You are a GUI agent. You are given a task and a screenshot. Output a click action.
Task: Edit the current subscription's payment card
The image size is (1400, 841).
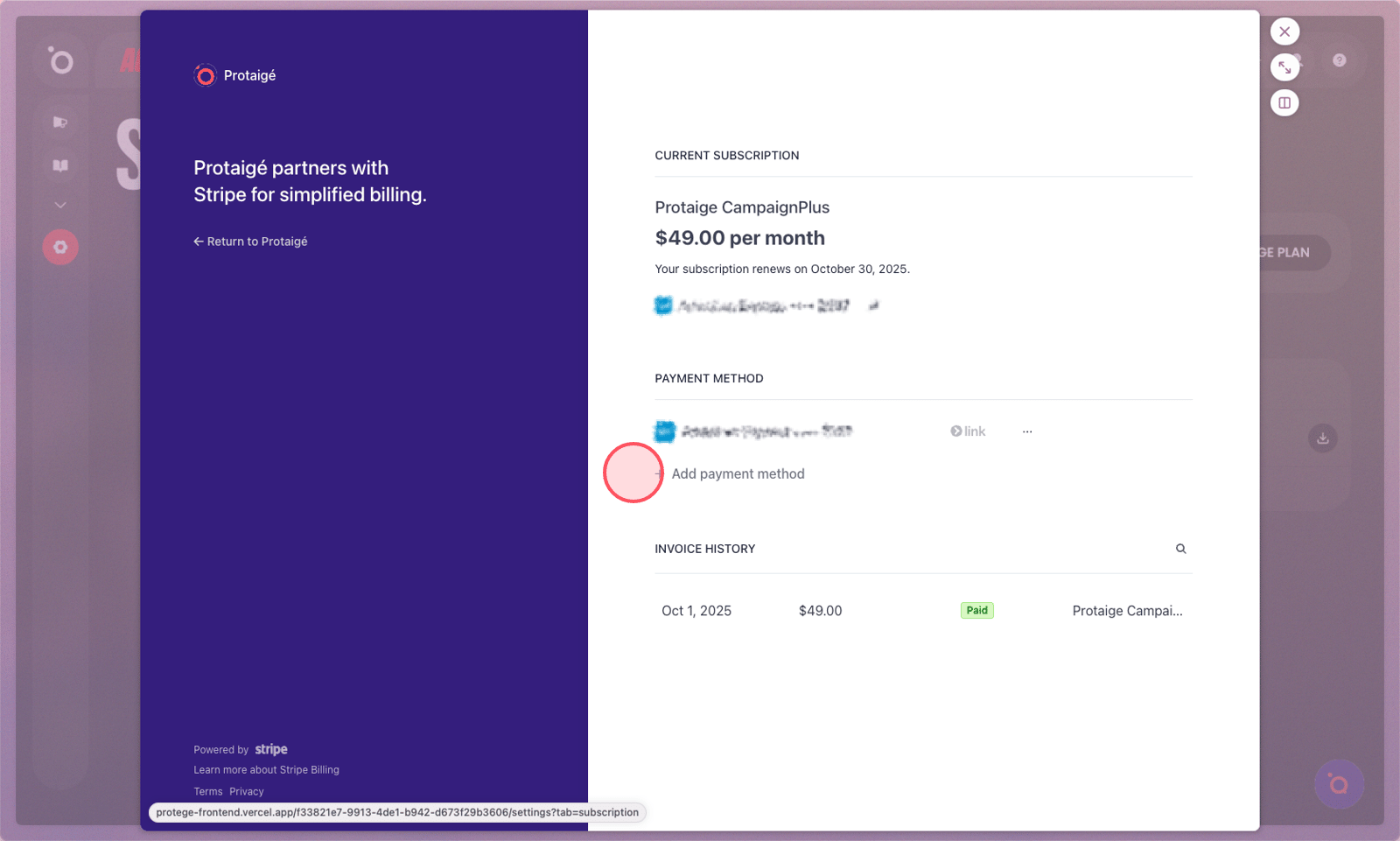tap(873, 305)
